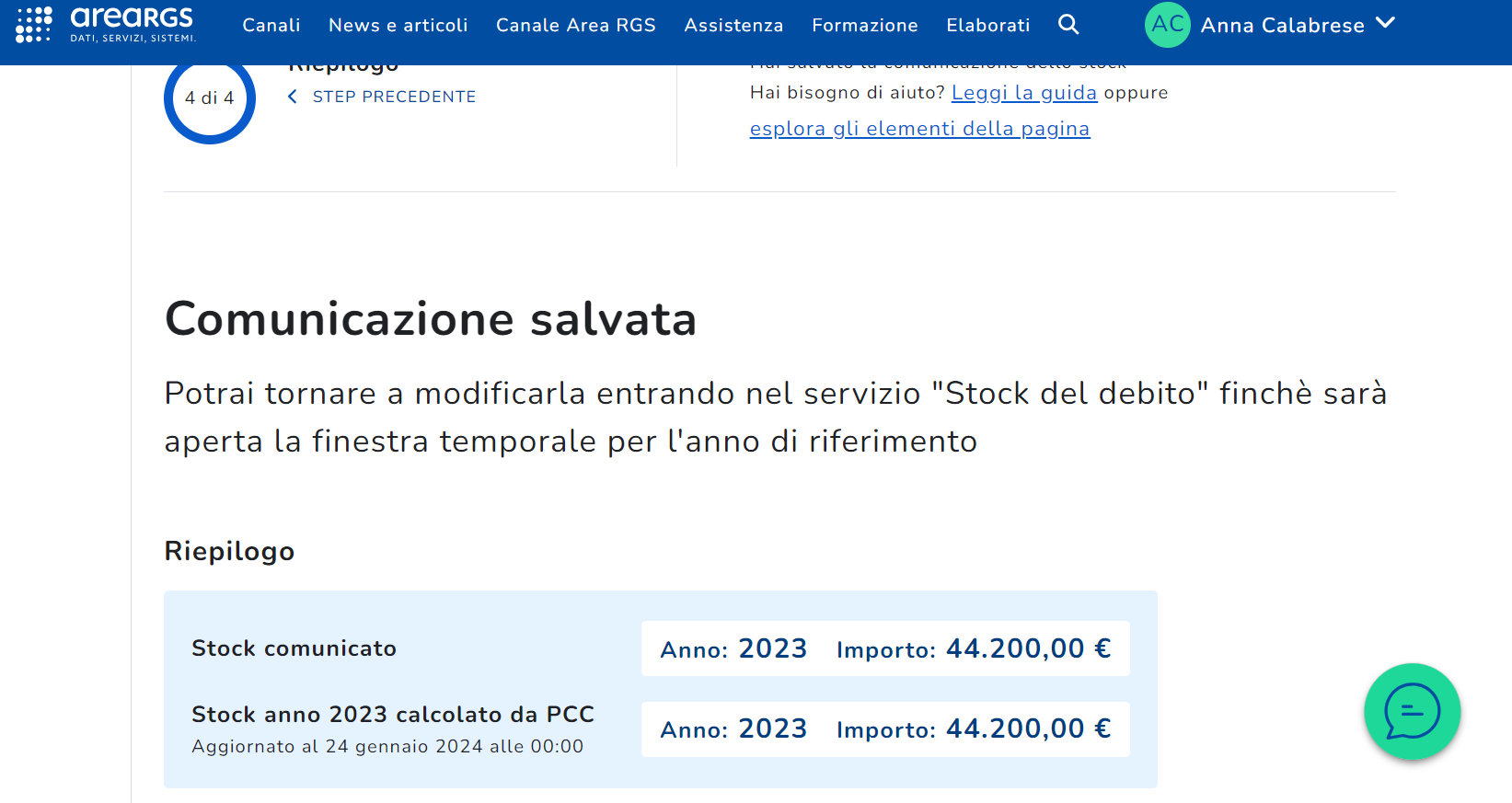Viewport: 1512px width, 803px height.
Task: Go to News e articoli
Action: 398,26
